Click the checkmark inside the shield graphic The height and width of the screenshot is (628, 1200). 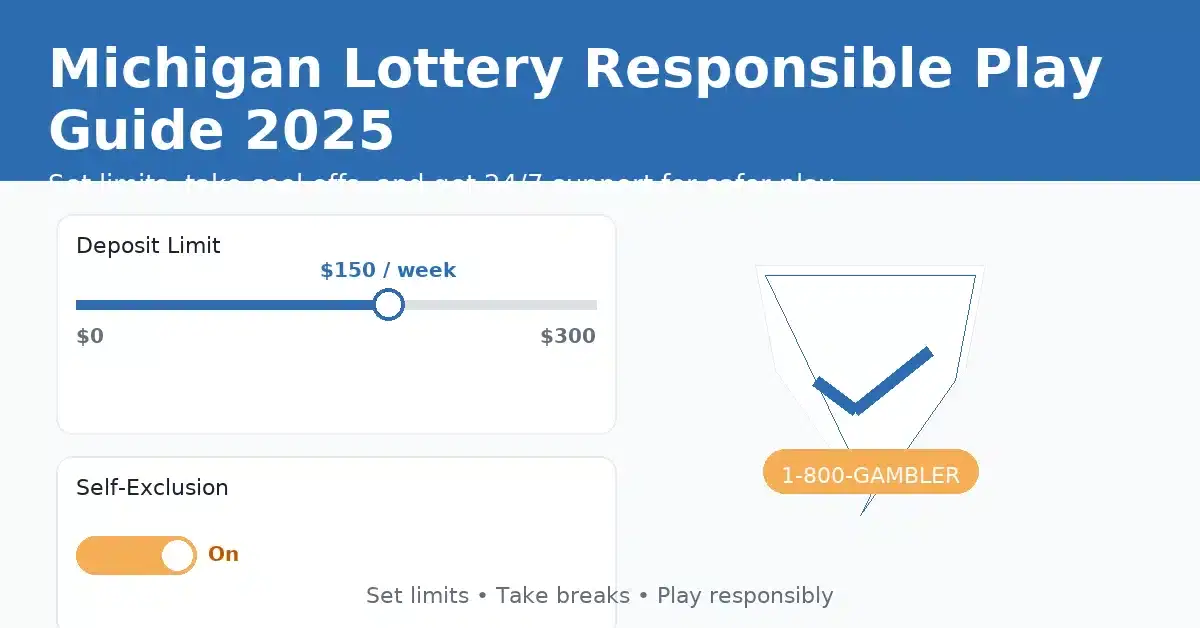tap(870, 380)
